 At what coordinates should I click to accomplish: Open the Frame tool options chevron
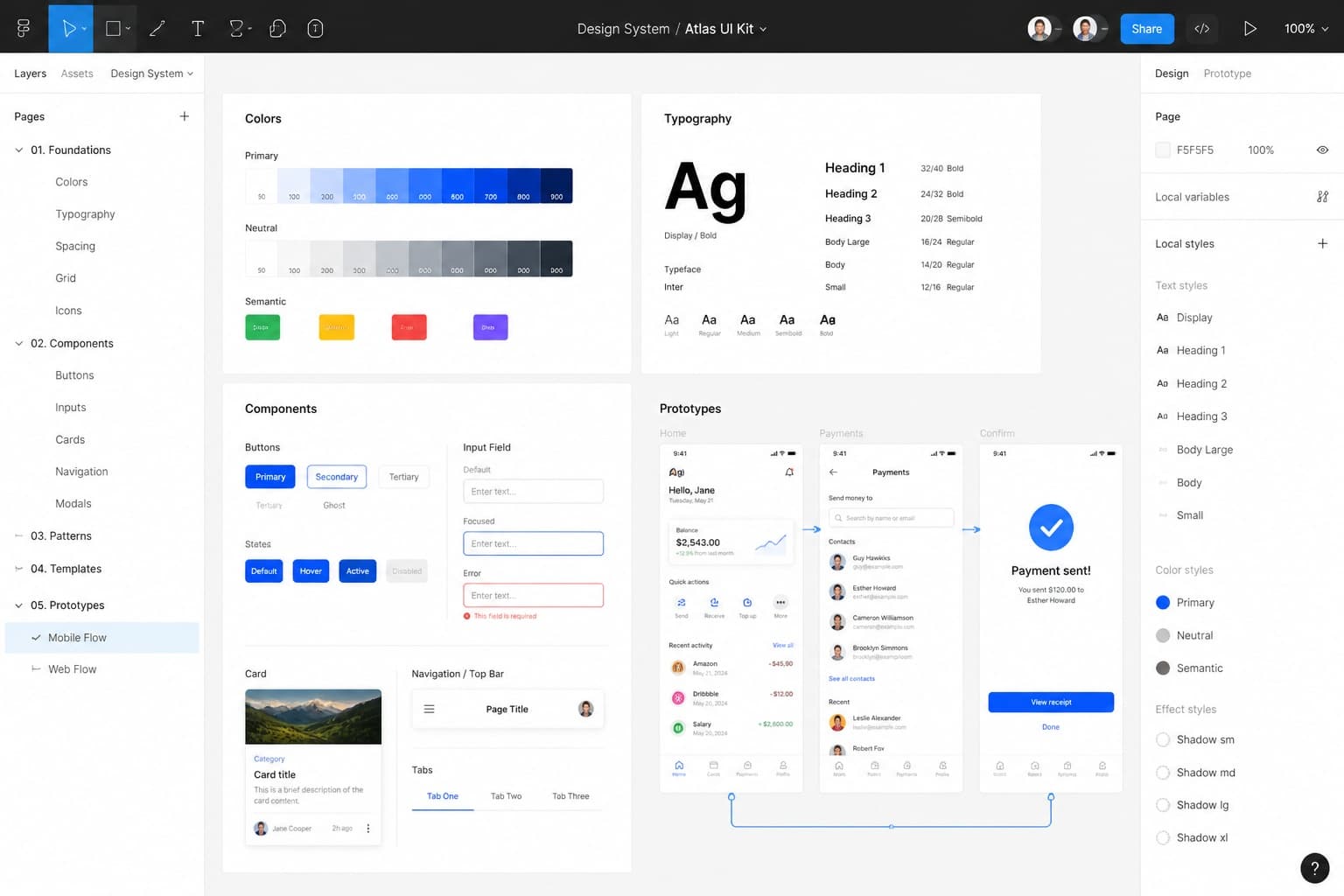[x=128, y=29]
